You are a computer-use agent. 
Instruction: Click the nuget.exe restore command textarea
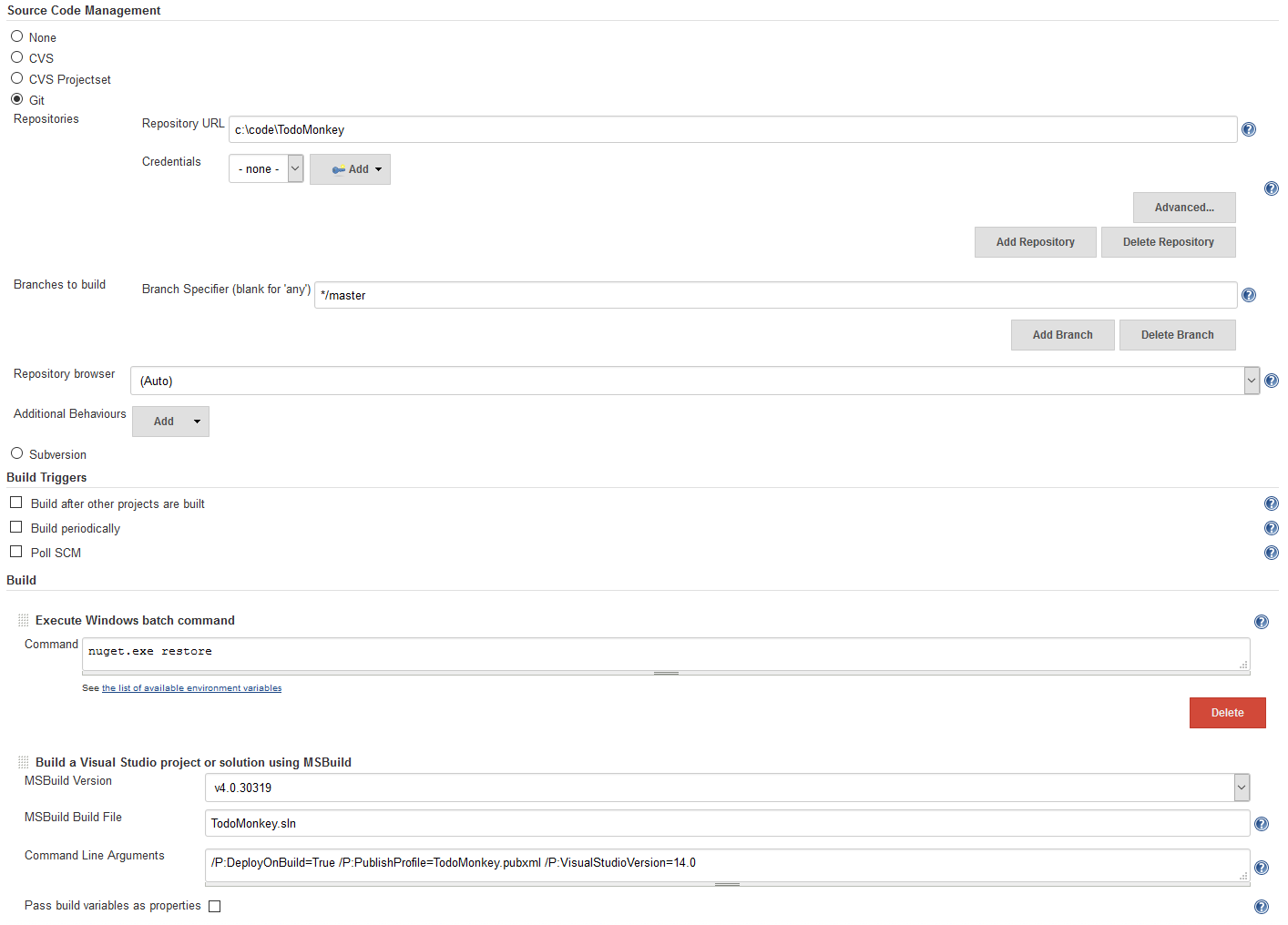666,654
